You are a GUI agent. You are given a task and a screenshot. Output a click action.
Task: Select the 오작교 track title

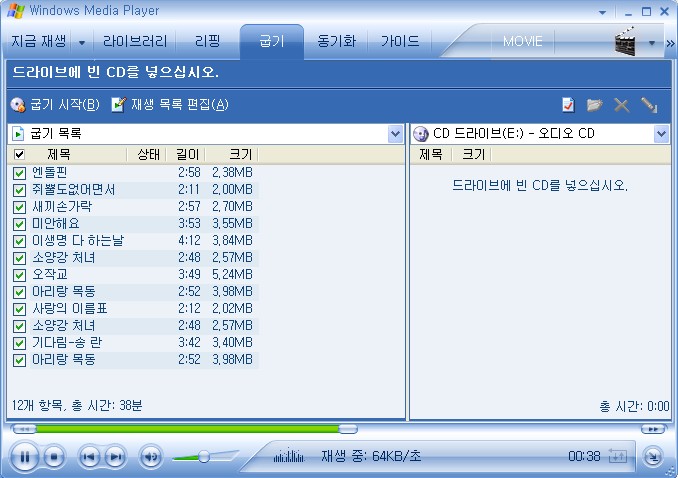(x=50, y=275)
